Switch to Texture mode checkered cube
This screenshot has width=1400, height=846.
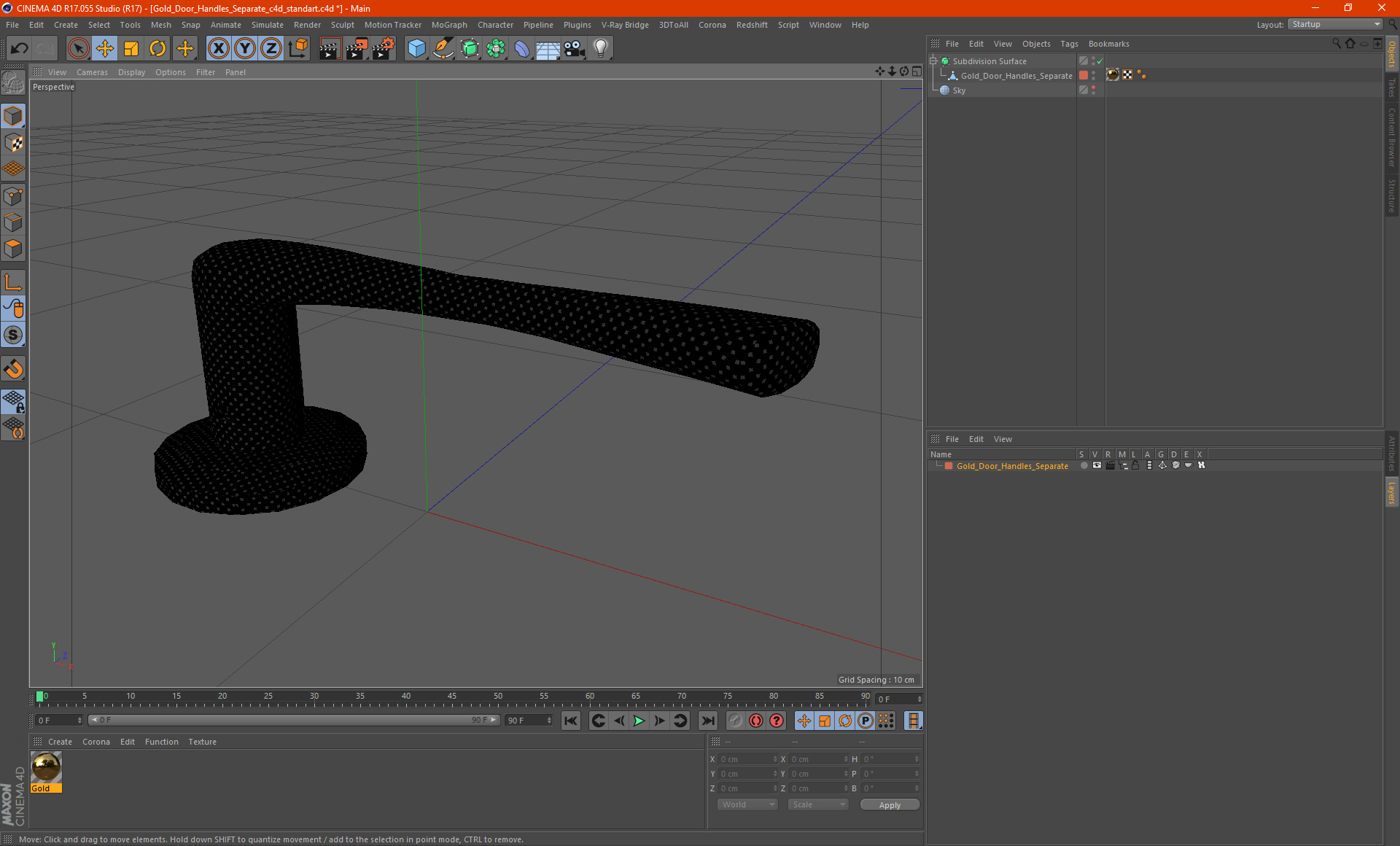(x=13, y=143)
